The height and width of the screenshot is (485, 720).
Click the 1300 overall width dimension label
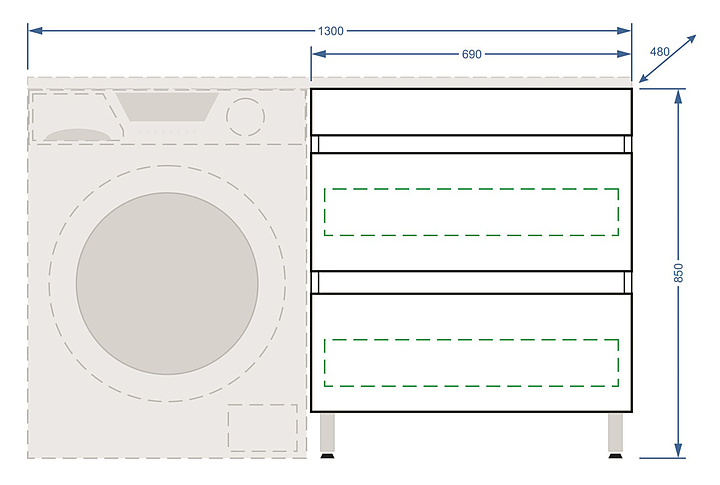(x=330, y=31)
